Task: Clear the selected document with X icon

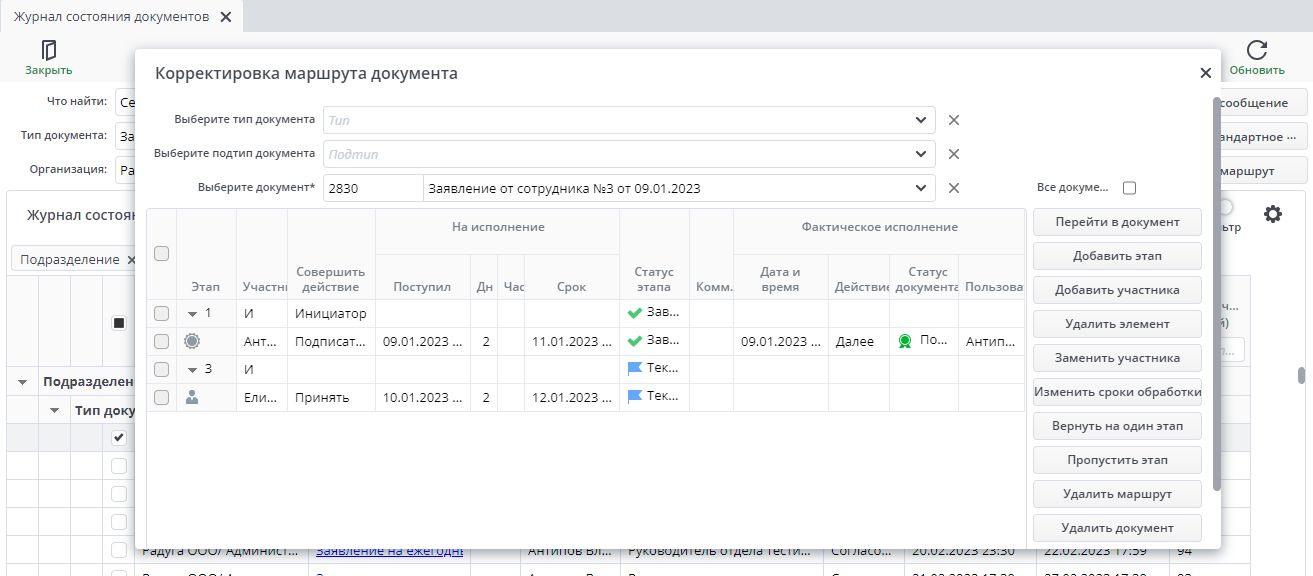Action: coord(953,188)
